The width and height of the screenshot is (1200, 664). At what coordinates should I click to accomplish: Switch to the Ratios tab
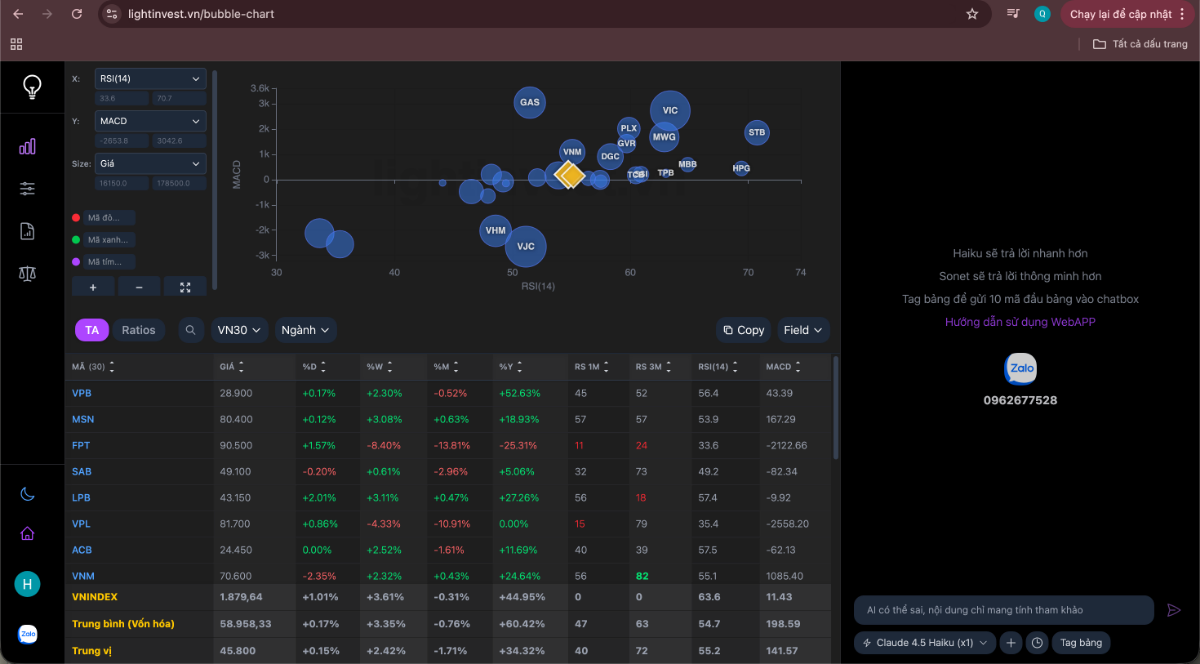[x=139, y=330]
